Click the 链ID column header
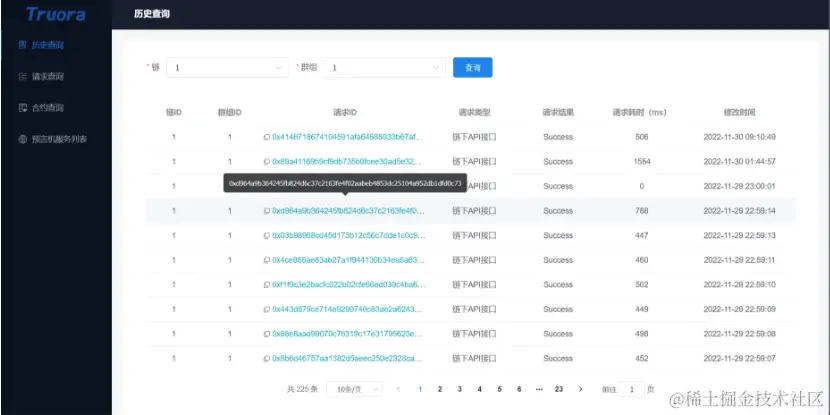 click(x=174, y=113)
